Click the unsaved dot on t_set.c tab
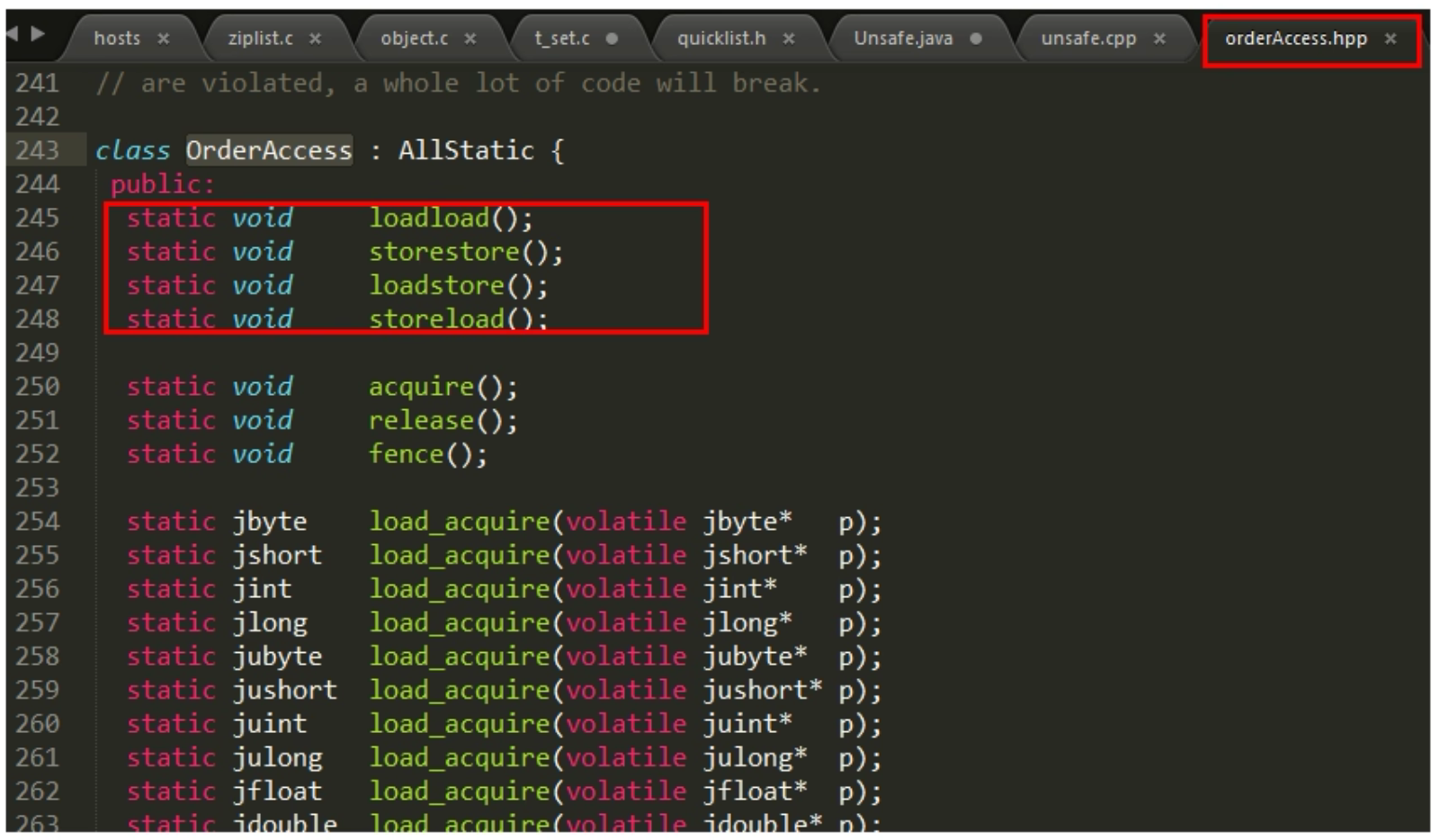 612,39
